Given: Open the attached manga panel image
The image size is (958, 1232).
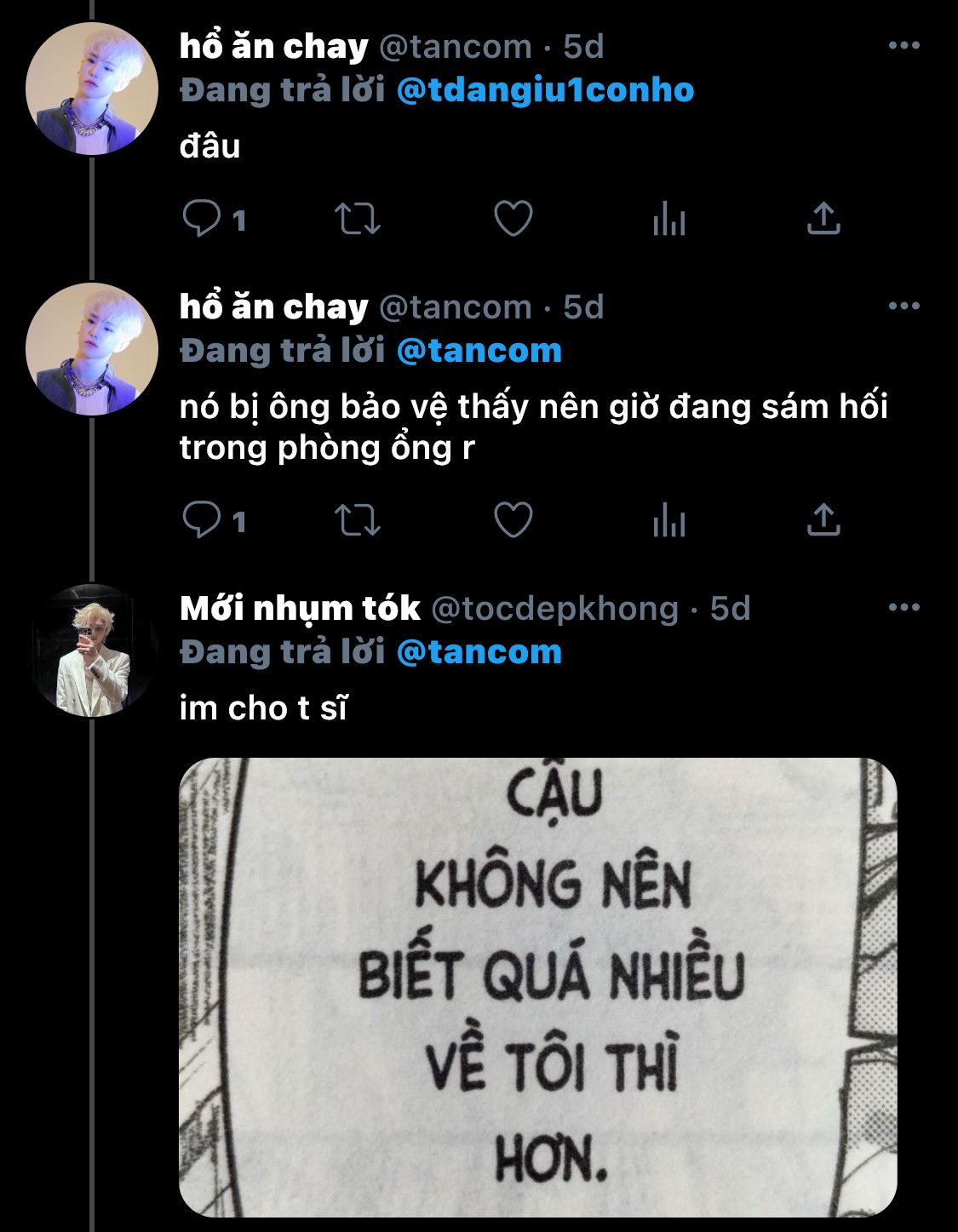Looking at the screenshot, I should tap(538, 988).
